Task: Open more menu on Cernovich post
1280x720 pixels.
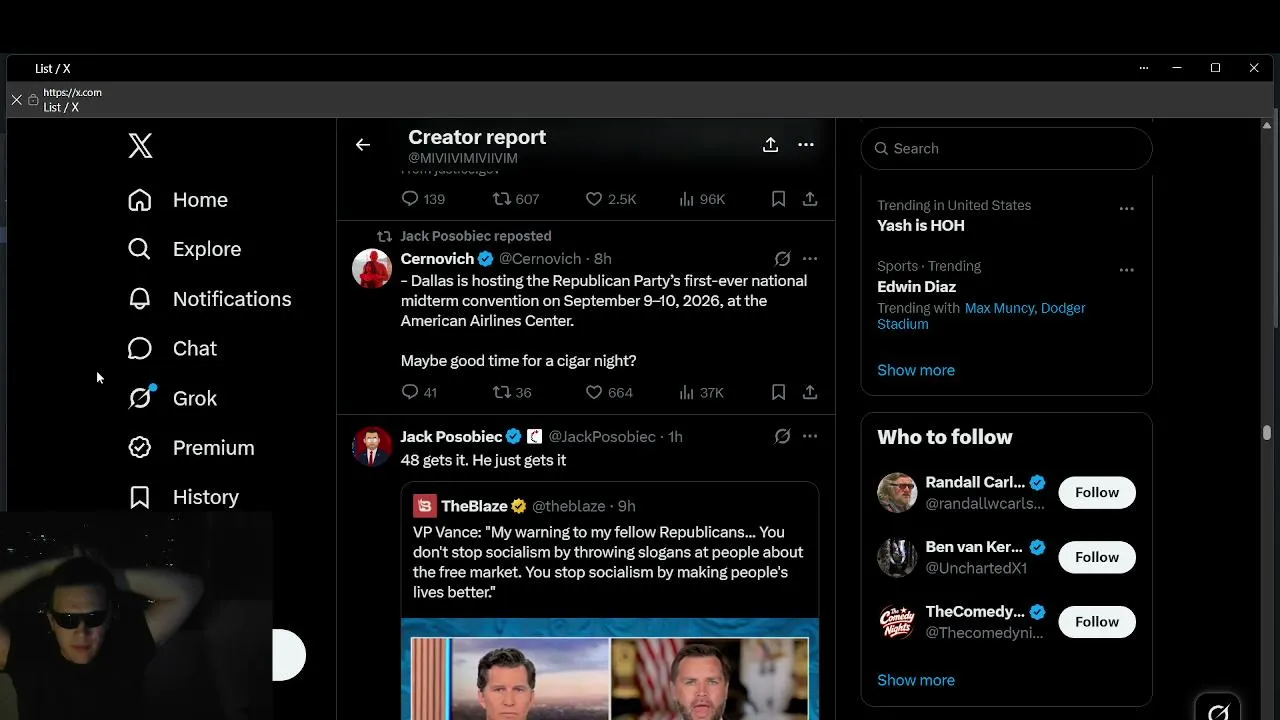Action: click(x=810, y=258)
